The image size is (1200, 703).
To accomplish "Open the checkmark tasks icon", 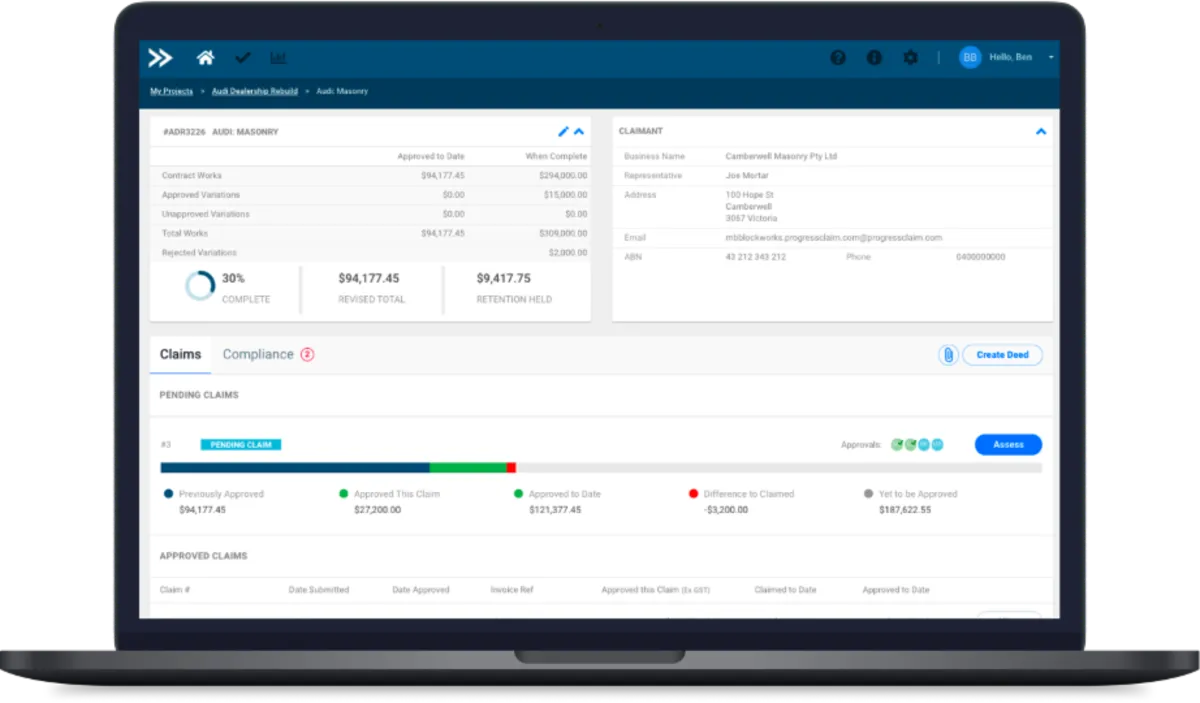I will 242,58.
